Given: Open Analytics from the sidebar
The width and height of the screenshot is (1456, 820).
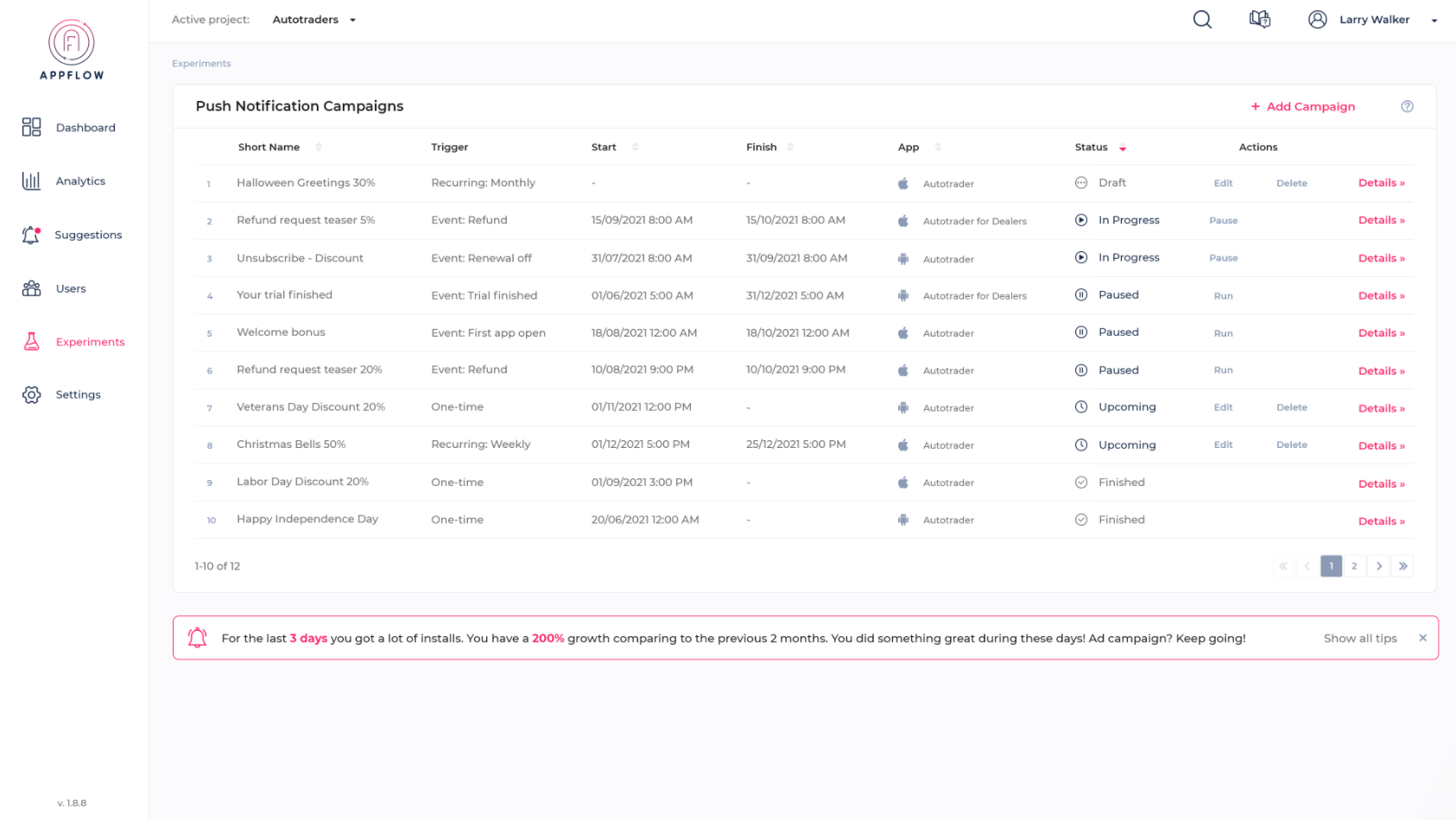Looking at the screenshot, I should (x=31, y=181).
